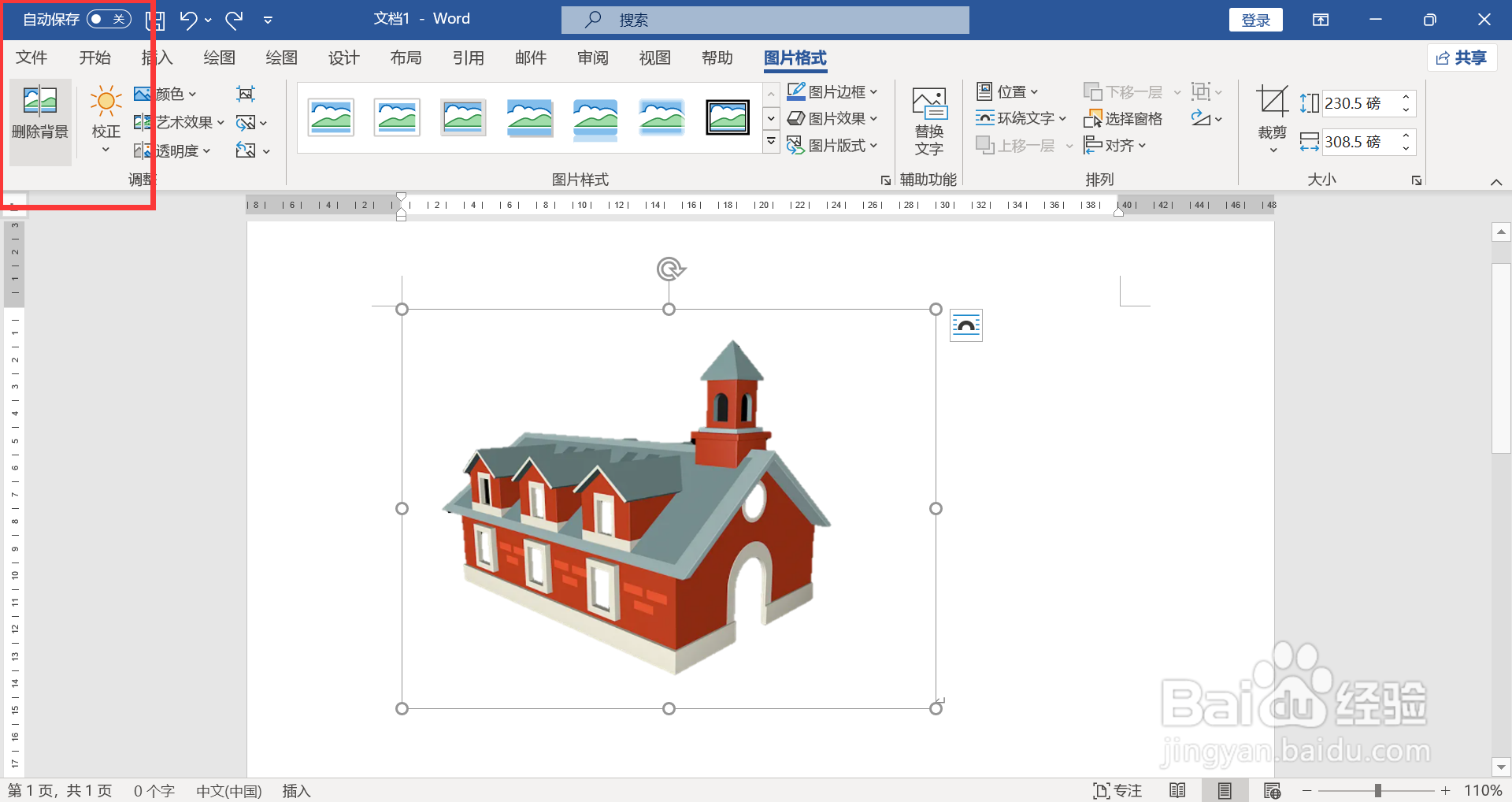Toggle the AutoSave (自动保存) switch
The image size is (1512, 802).
tap(109, 19)
